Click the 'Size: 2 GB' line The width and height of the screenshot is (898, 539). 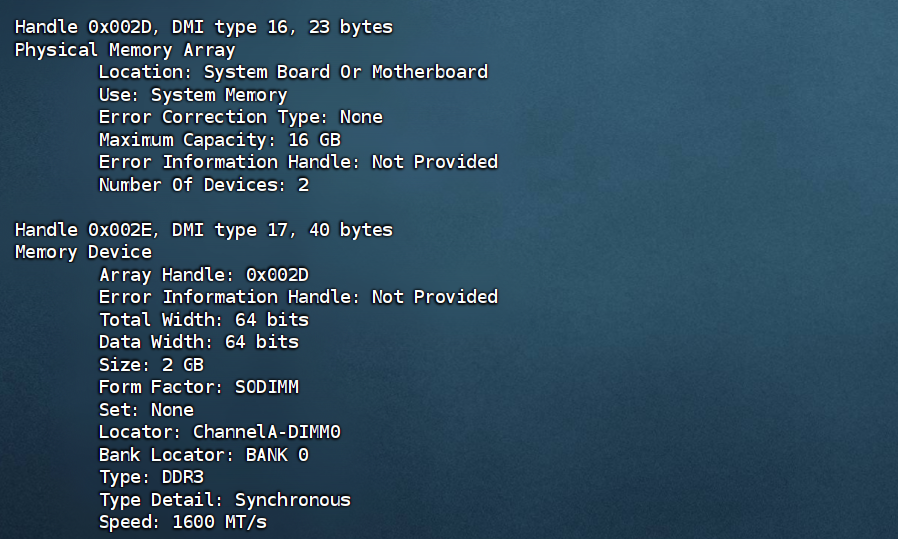click(x=151, y=365)
